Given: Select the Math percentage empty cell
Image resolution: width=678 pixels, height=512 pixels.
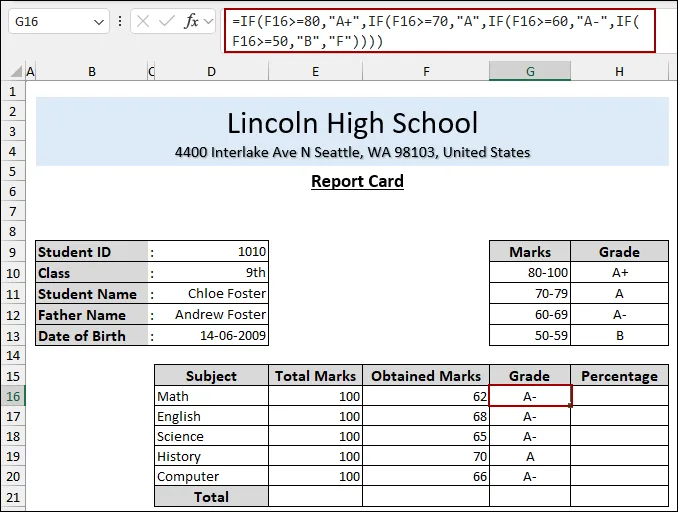Looking at the screenshot, I should pyautogui.click(x=619, y=396).
